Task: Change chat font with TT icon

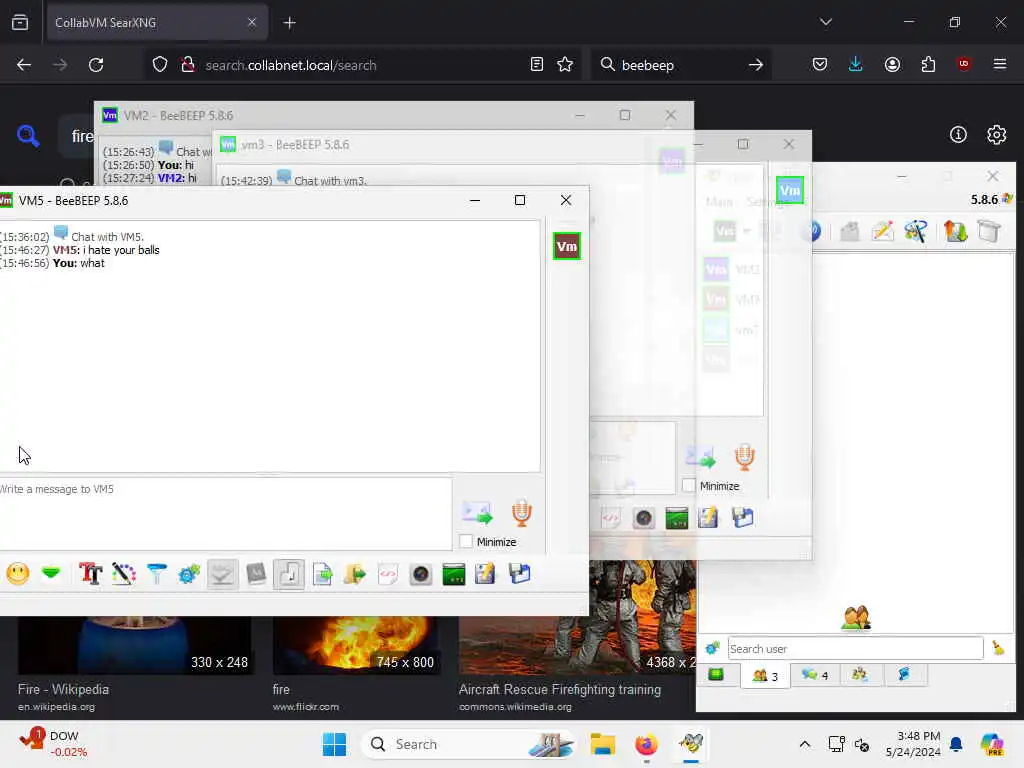Action: click(90, 574)
